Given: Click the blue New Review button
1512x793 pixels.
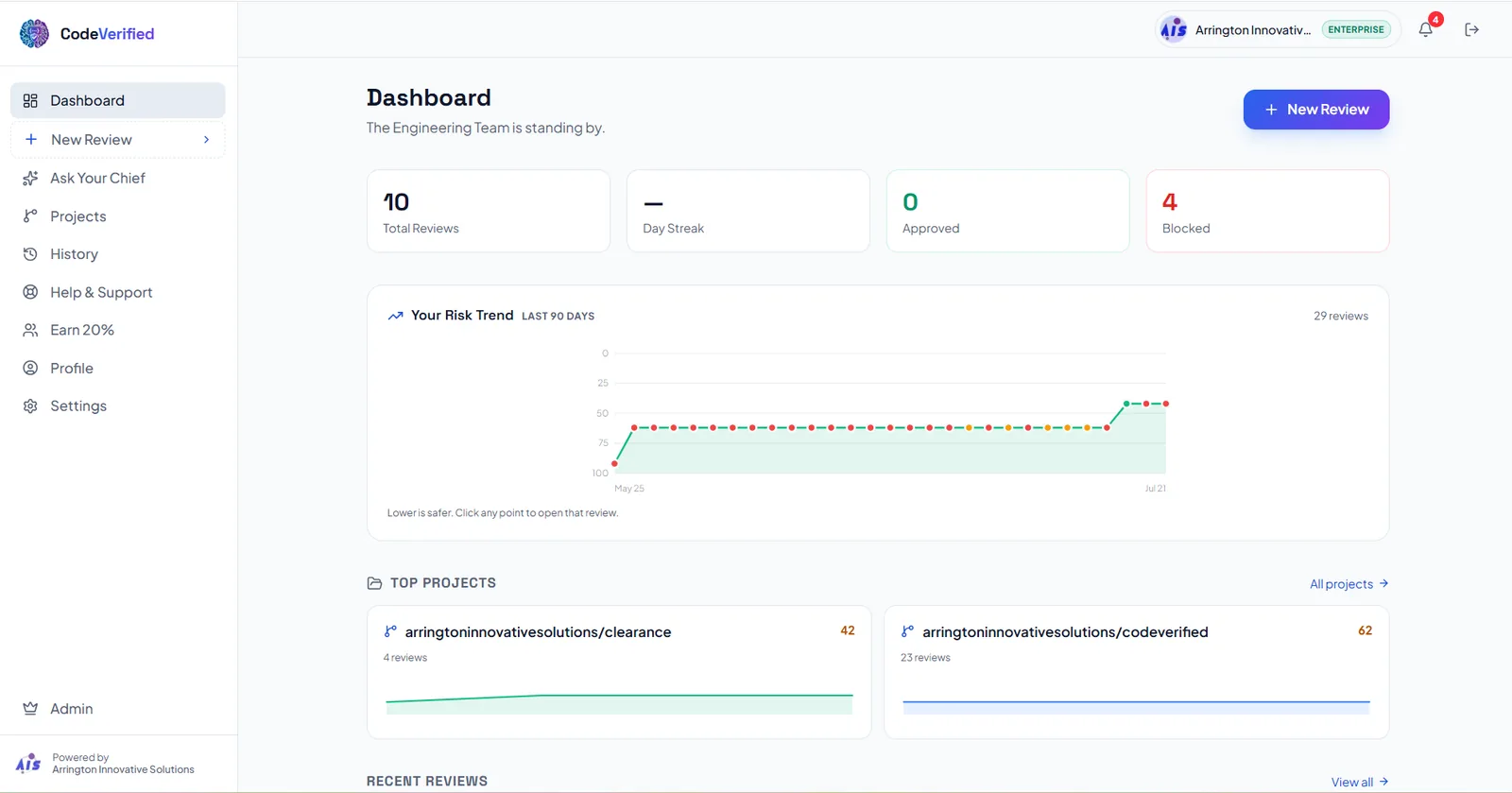Looking at the screenshot, I should tap(1315, 110).
